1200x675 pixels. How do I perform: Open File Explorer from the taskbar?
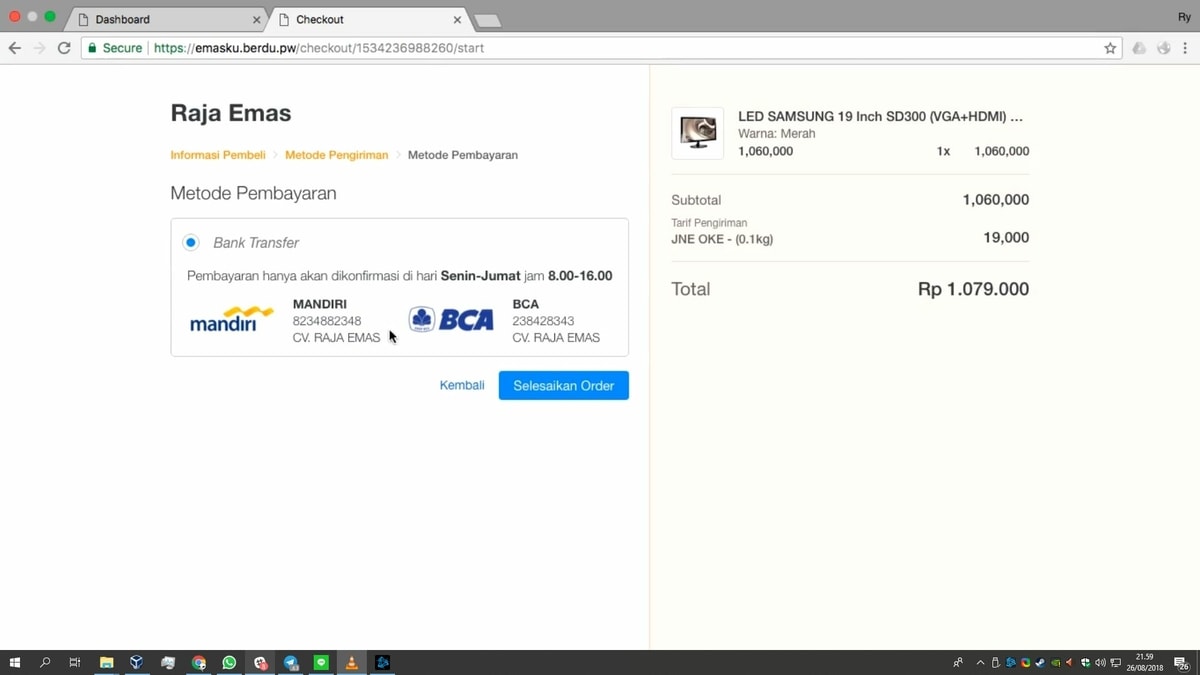click(x=106, y=663)
